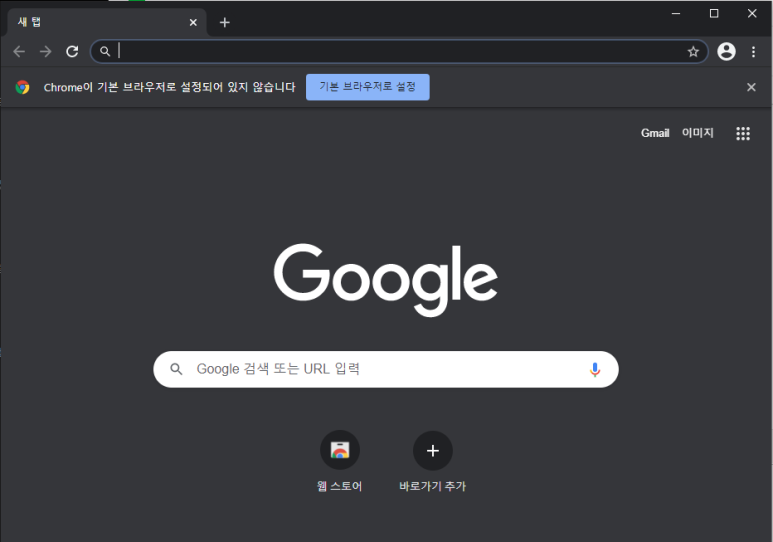773x542 pixels.
Task: Click the address bar input
Action: click(x=399, y=51)
